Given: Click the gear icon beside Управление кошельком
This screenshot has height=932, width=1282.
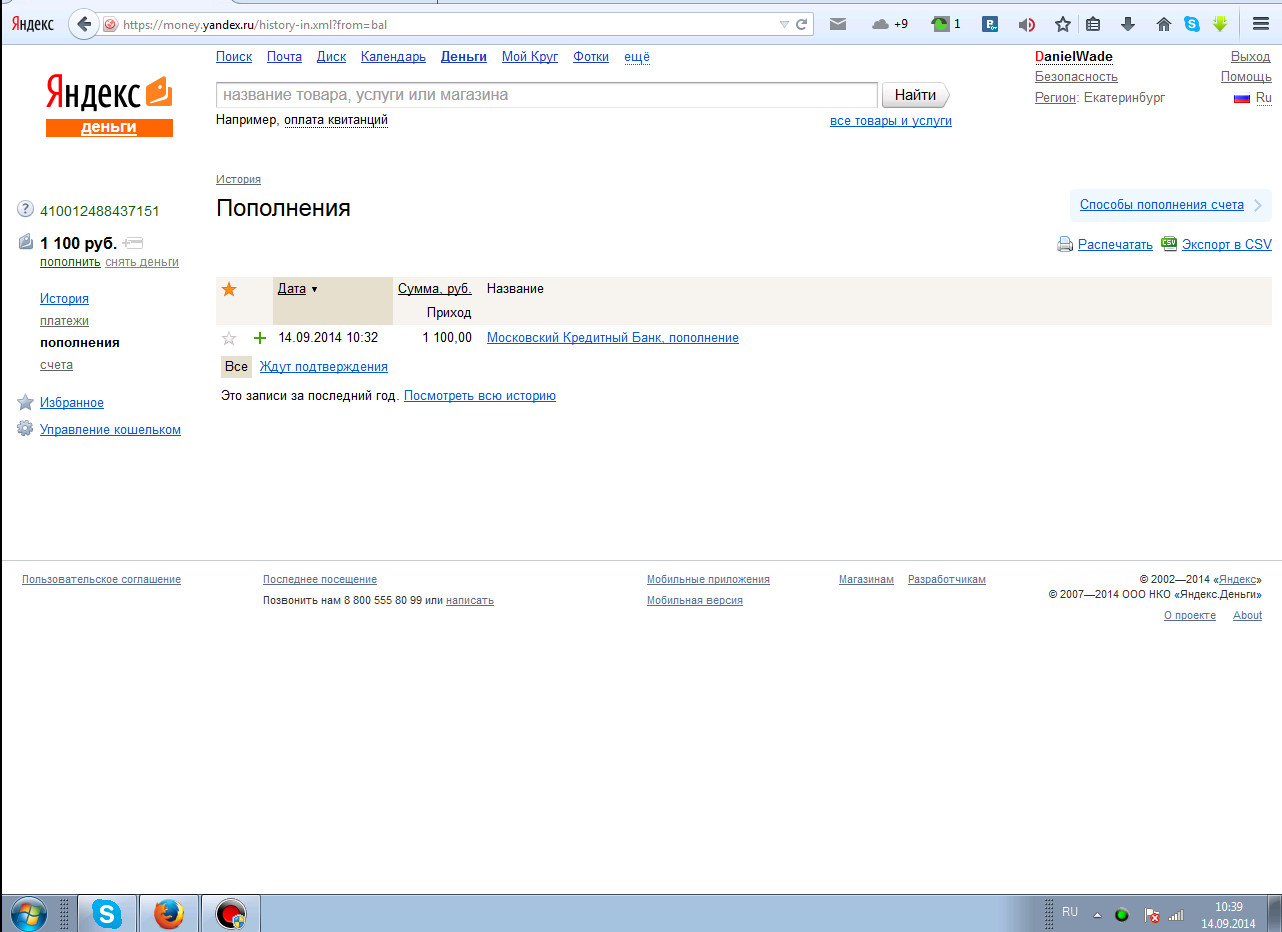Looking at the screenshot, I should 26,429.
